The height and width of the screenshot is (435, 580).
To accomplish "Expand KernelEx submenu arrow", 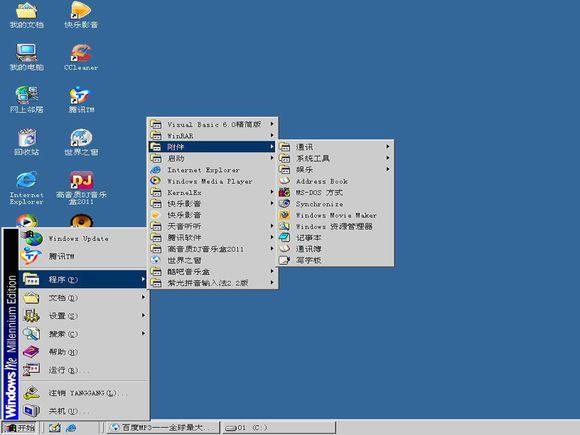I will click(272, 192).
